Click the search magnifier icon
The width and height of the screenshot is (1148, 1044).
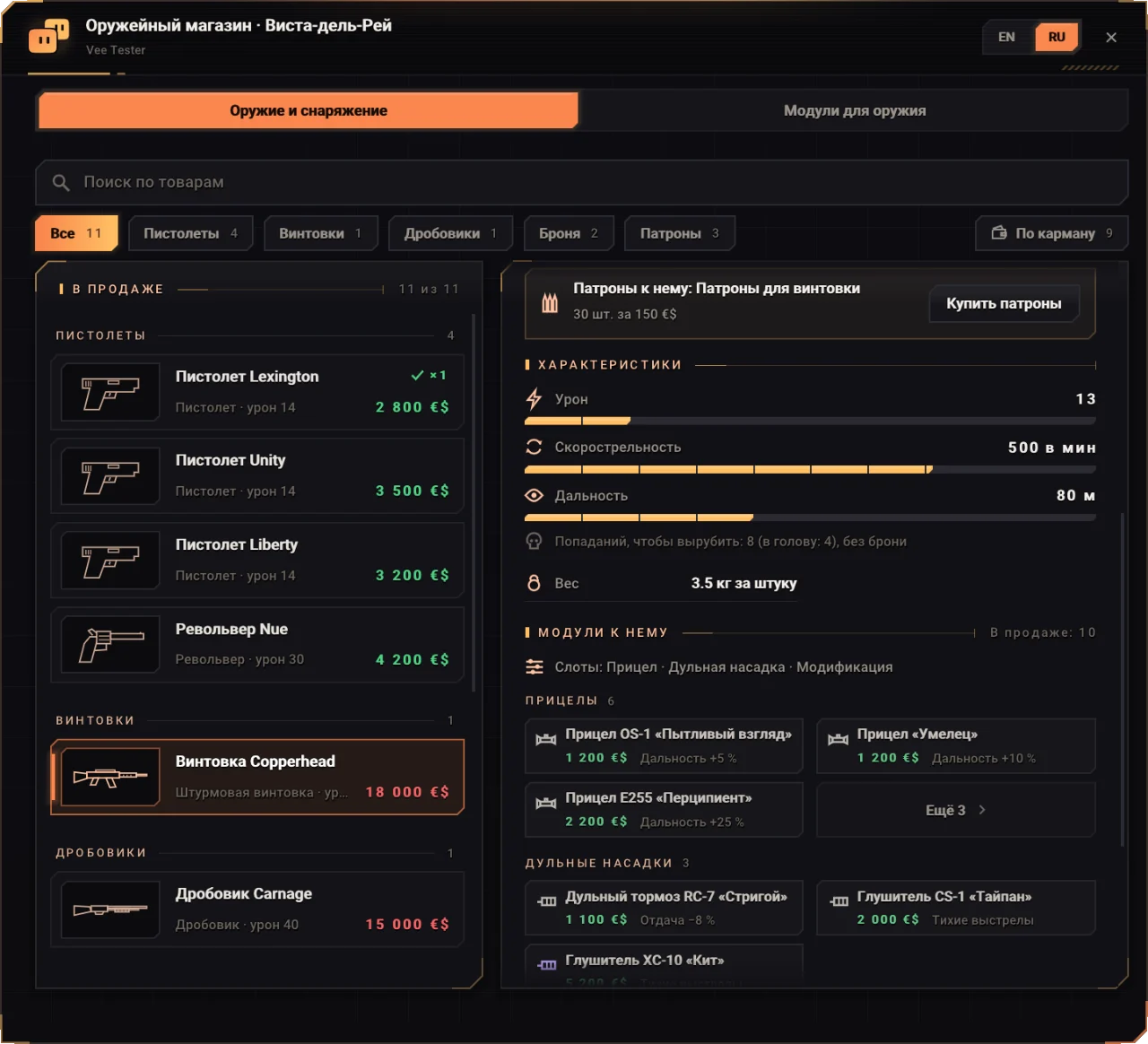point(61,183)
